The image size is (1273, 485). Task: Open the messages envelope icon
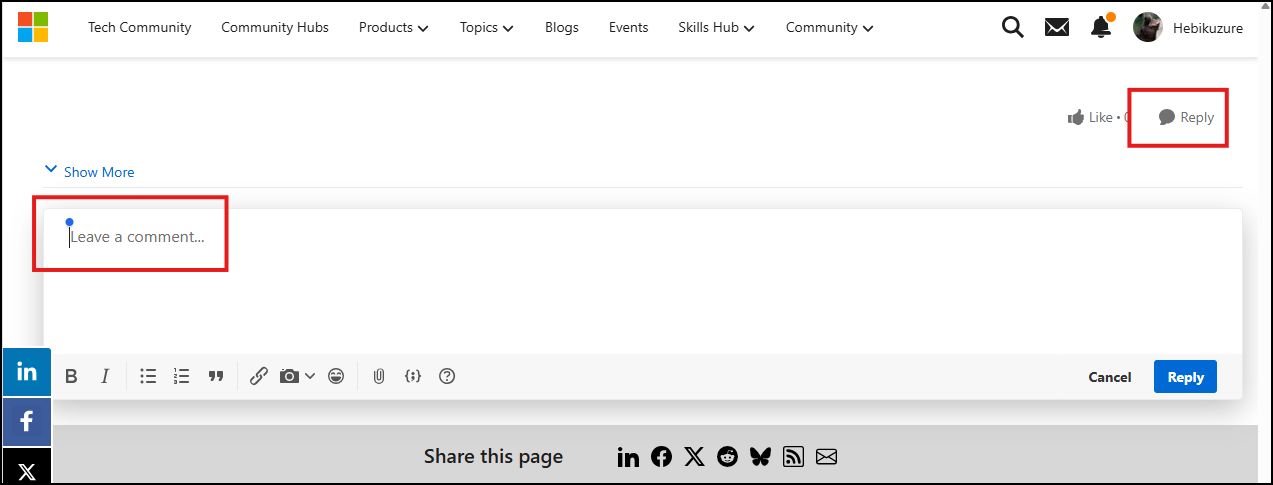(x=1057, y=27)
